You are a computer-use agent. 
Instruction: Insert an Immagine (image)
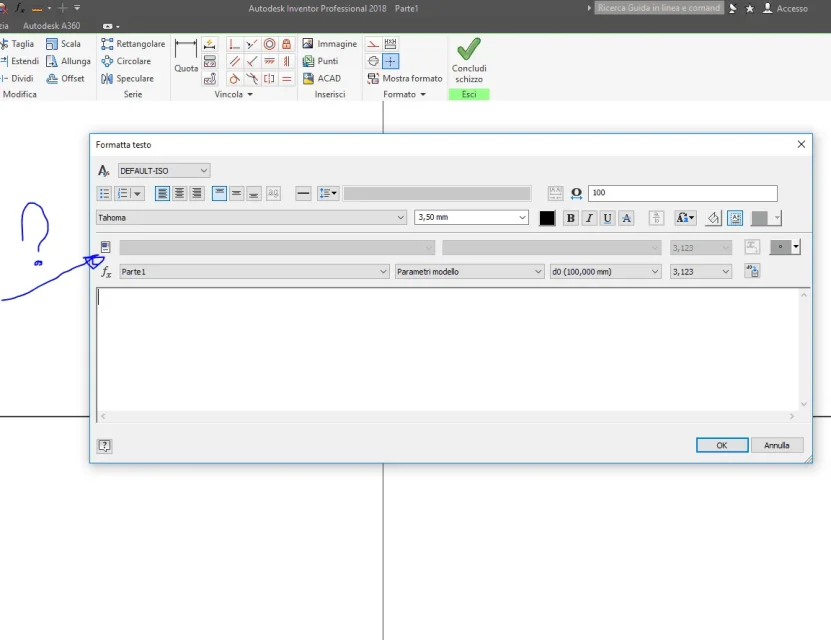coord(330,44)
